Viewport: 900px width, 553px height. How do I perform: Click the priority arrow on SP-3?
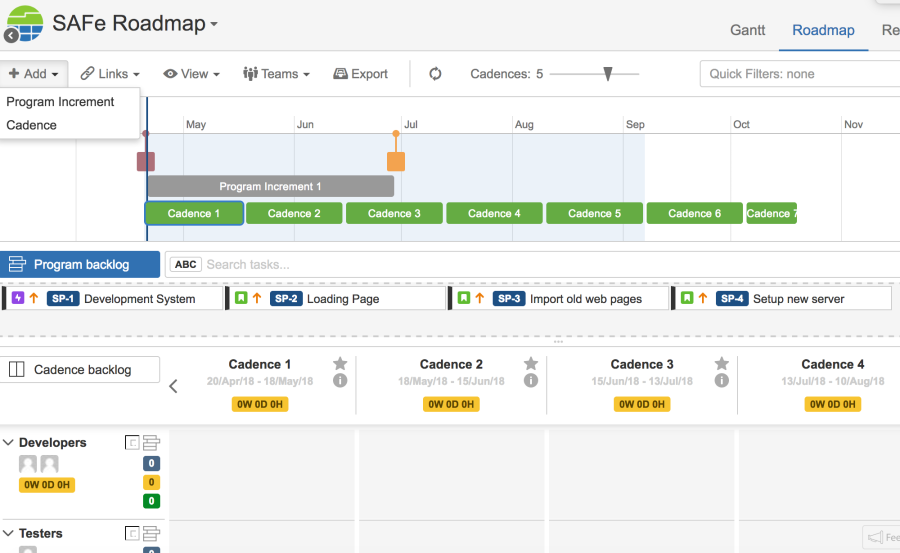pos(480,298)
